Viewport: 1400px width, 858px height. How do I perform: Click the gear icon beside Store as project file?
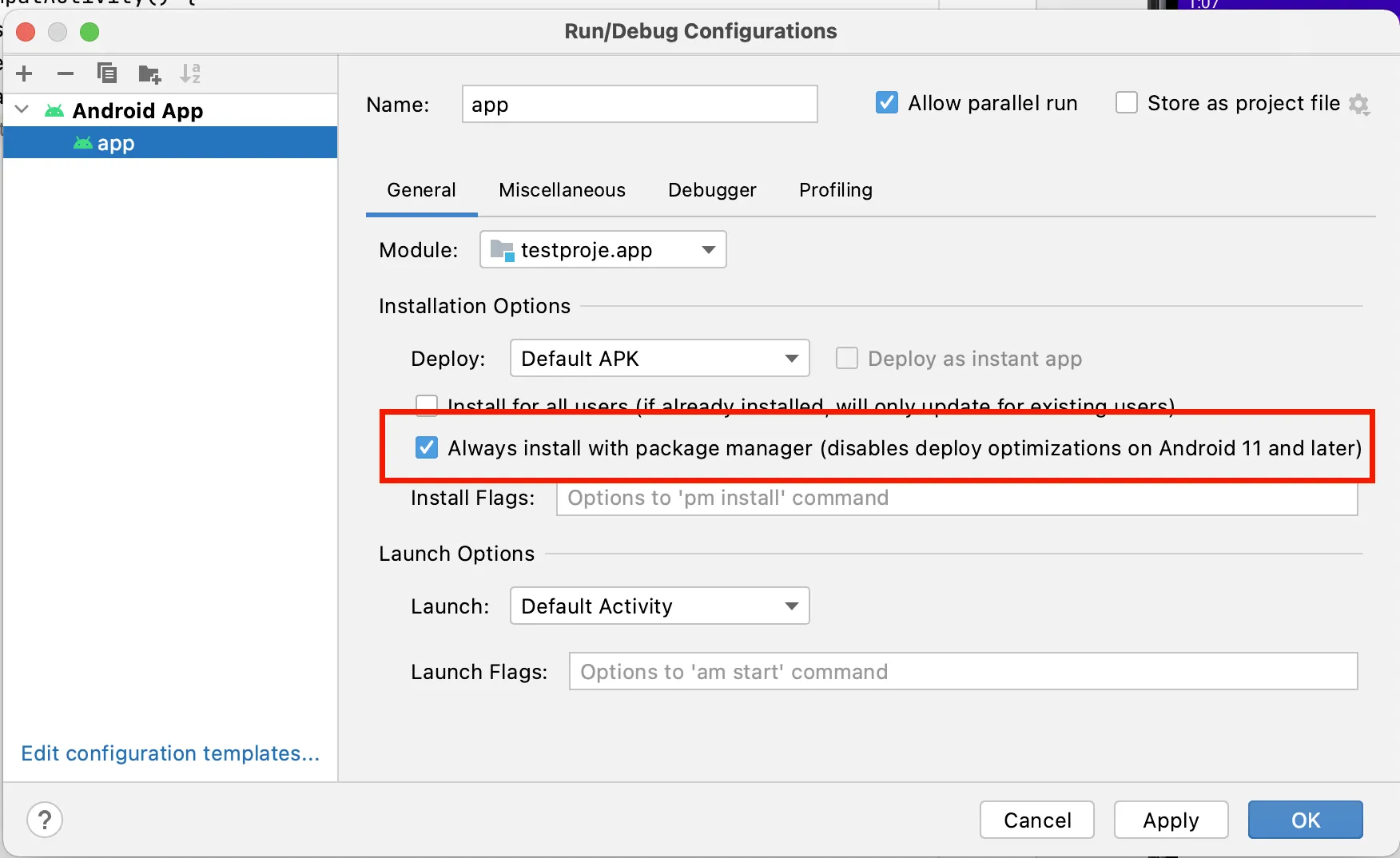click(1358, 105)
